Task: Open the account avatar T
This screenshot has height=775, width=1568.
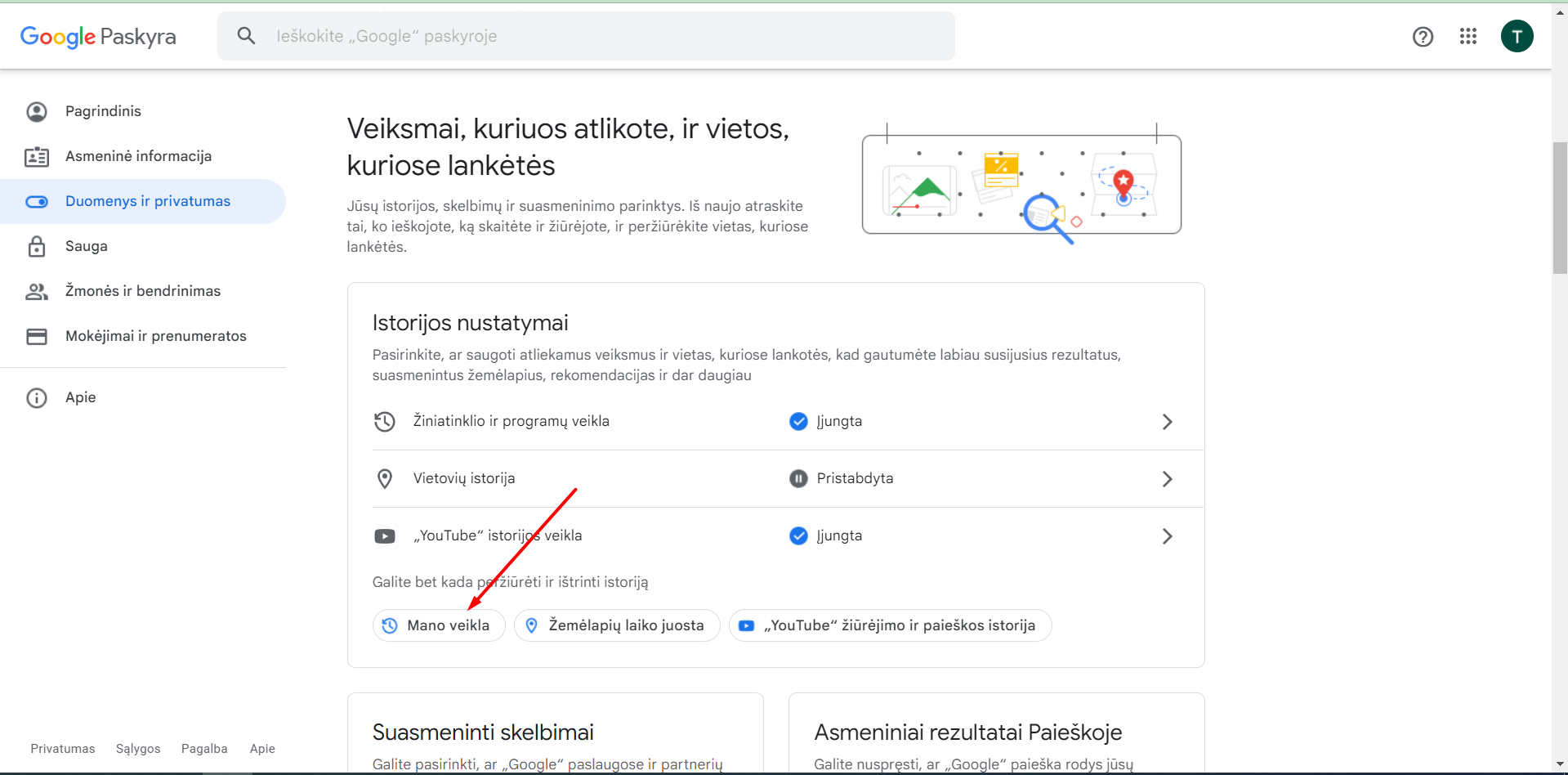Action: click(1517, 36)
